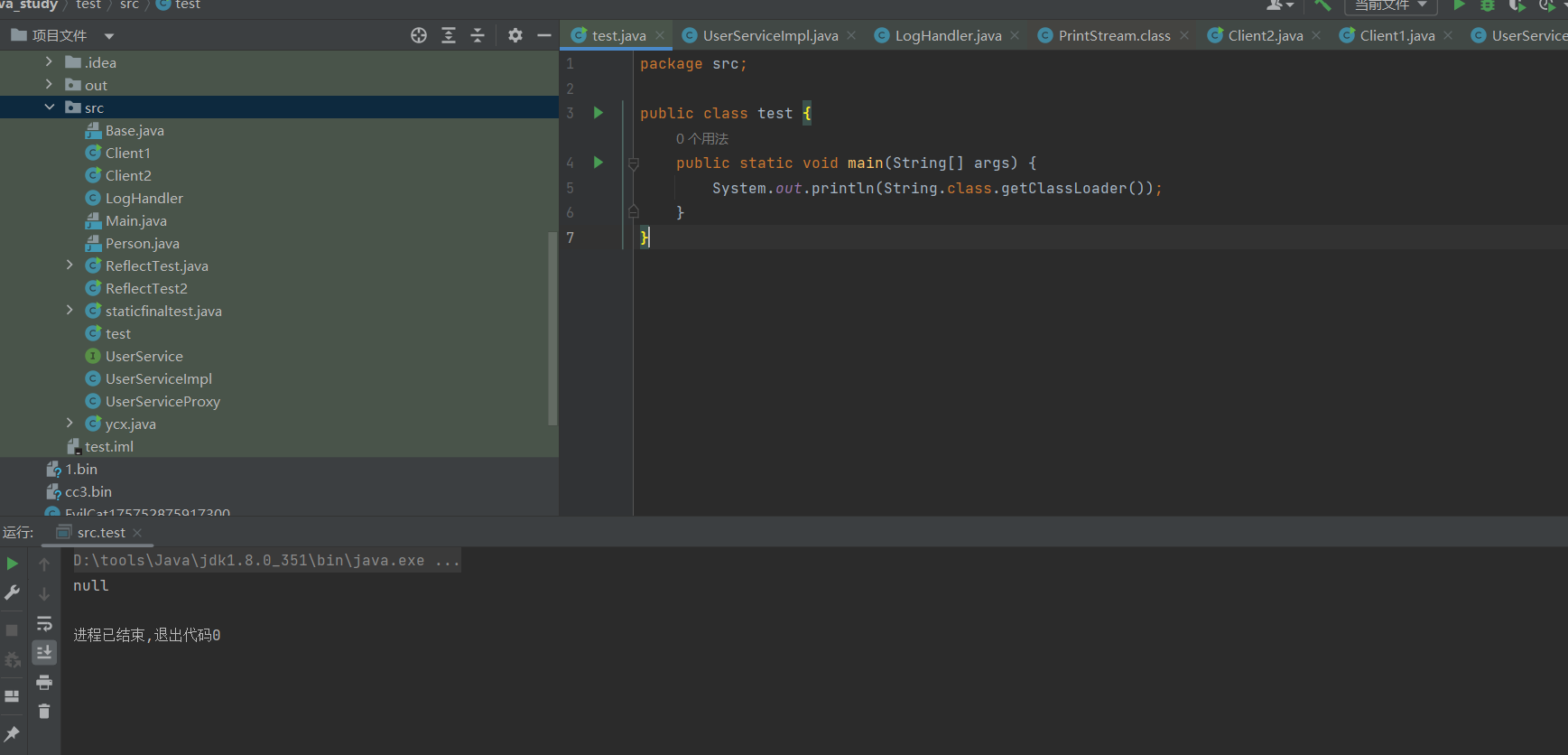The width and height of the screenshot is (1568, 755).
Task: Select test.iml file in tree
Action: 100,446
